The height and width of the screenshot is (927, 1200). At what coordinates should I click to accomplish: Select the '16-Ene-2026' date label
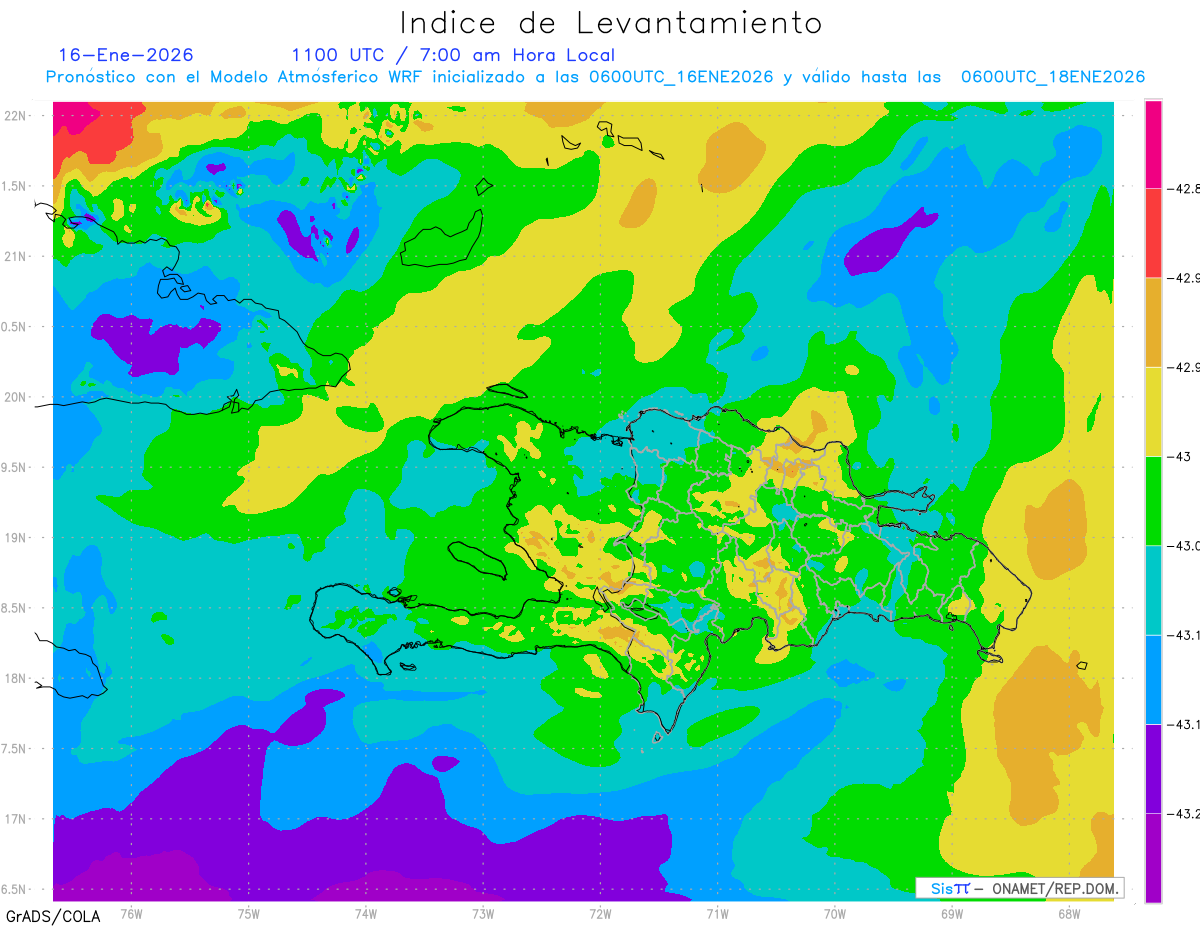pos(126,55)
